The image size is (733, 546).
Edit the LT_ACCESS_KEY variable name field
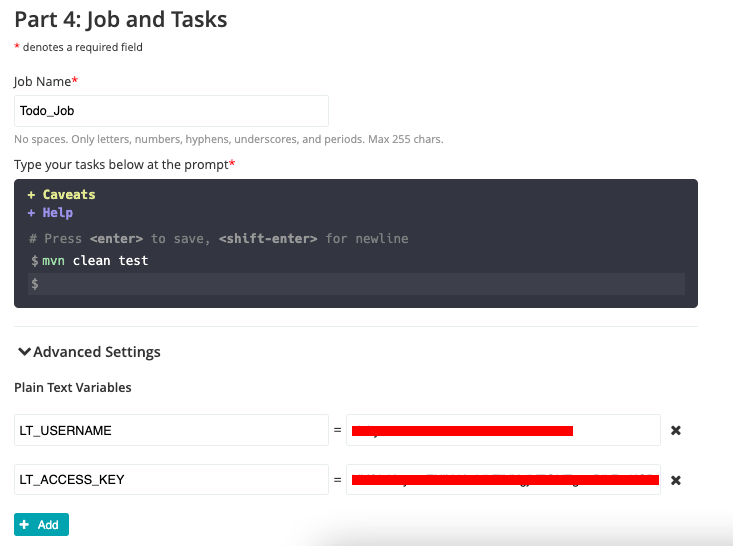(171, 480)
